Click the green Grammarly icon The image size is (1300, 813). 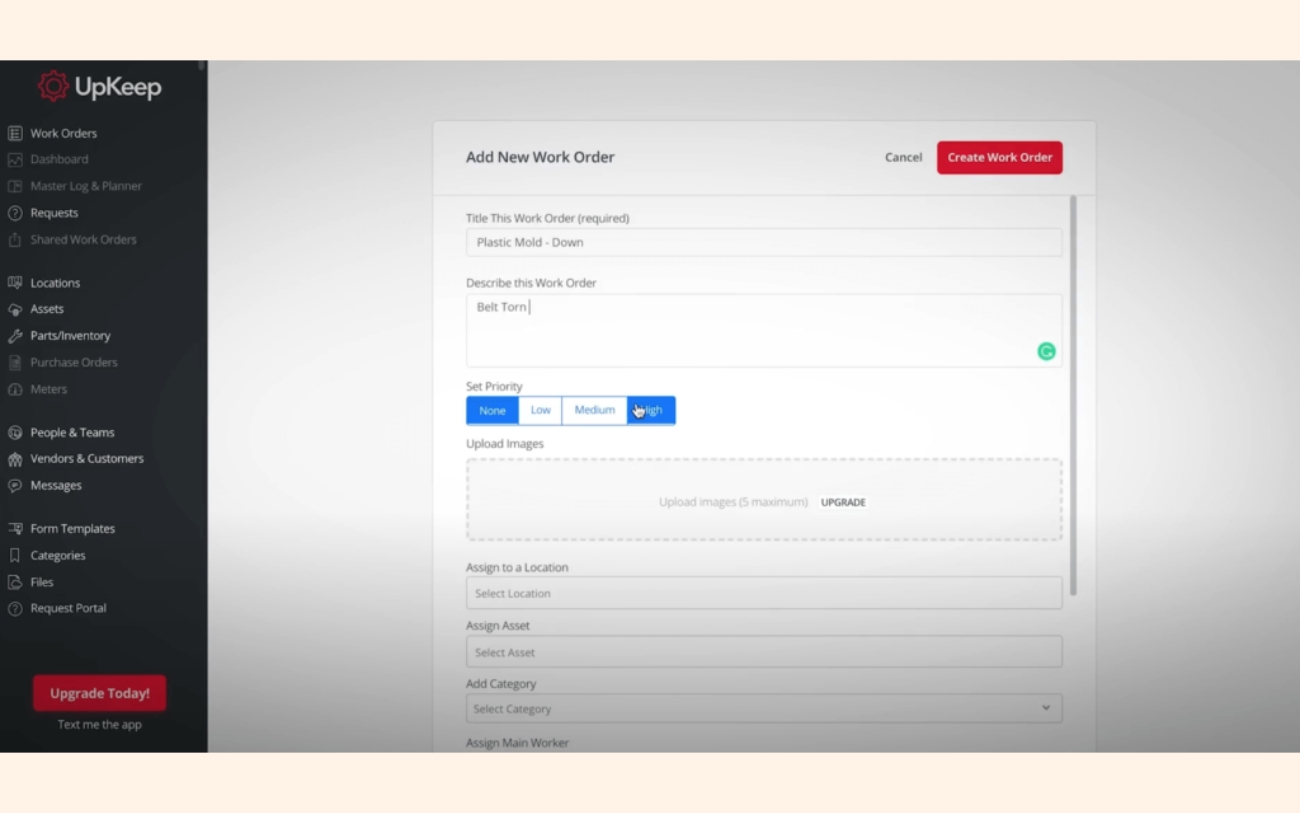[x=1046, y=351]
